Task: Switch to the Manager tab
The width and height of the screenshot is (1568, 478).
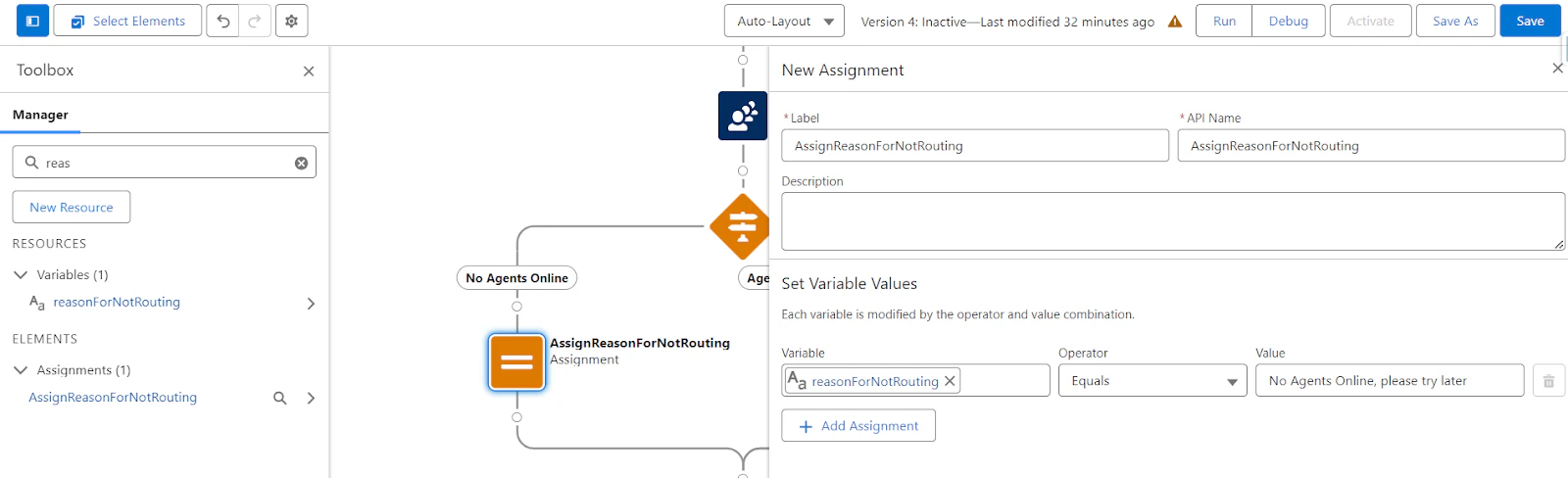Action: [40, 115]
